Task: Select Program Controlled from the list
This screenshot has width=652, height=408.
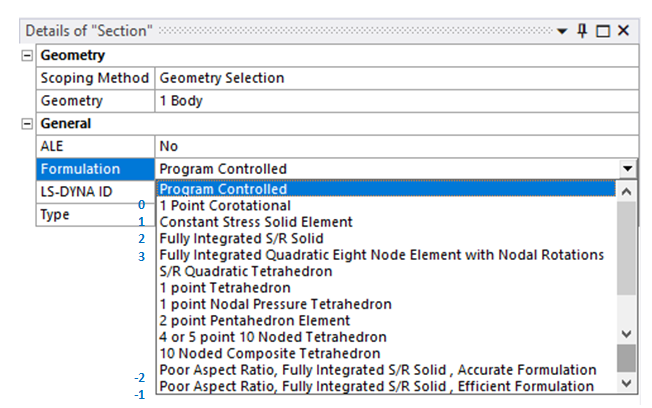Action: pos(224,189)
